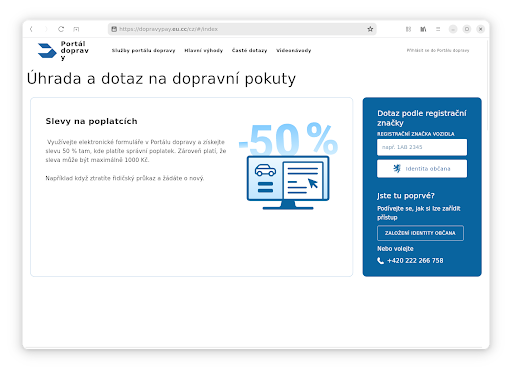The width and height of the screenshot is (512, 374).
Task: Click the Jste tu poprvé? heading
Action: coord(406,196)
